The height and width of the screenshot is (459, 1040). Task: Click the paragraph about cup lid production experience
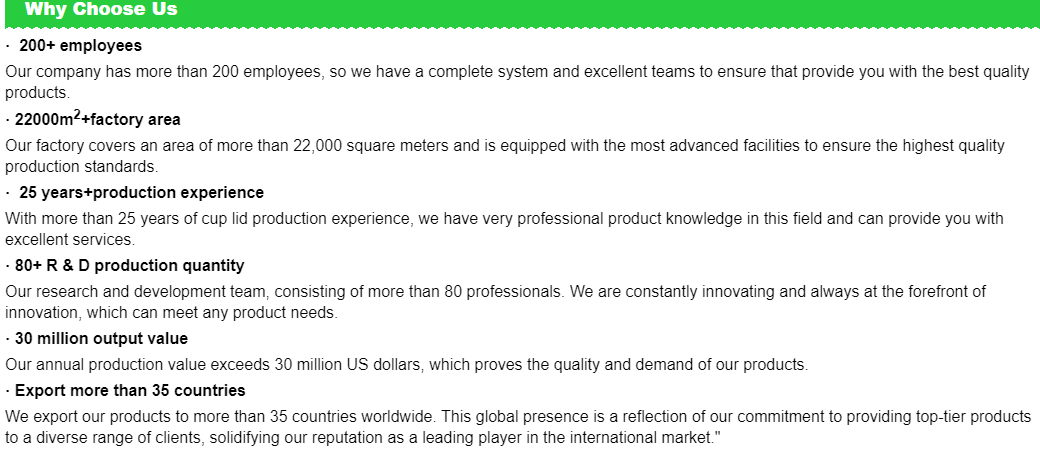pyautogui.click(x=504, y=228)
